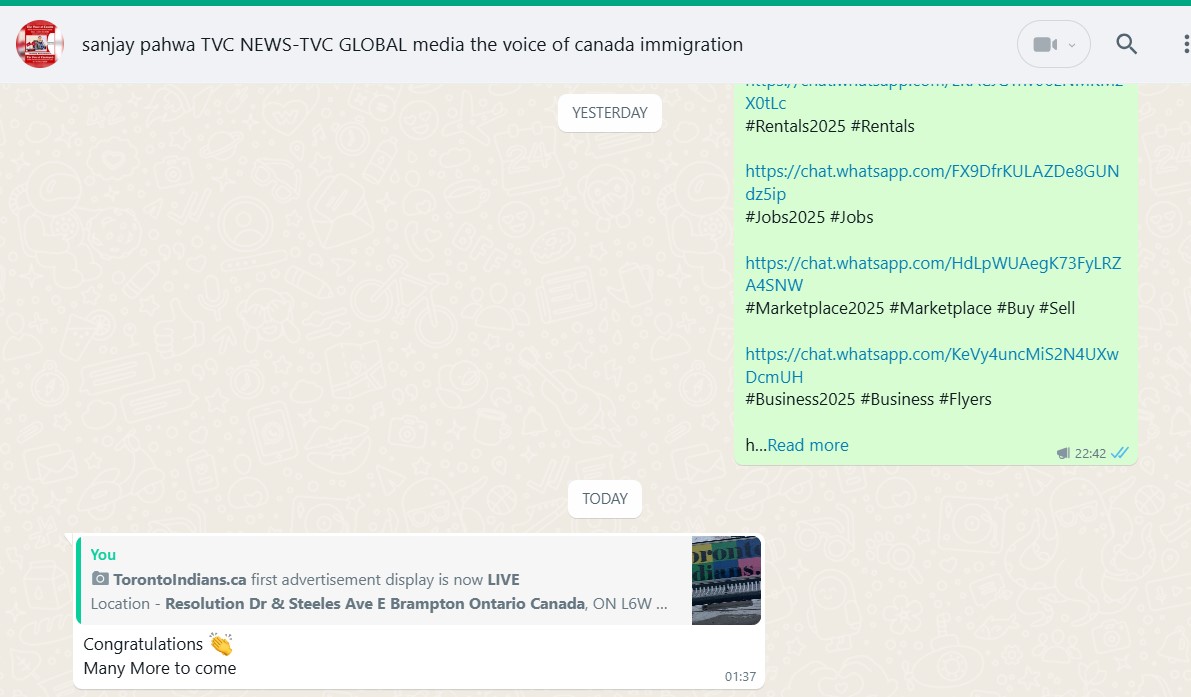1191x697 pixels.
Task: Open the three-dot chat menu
Action: pyautogui.click(x=1185, y=45)
